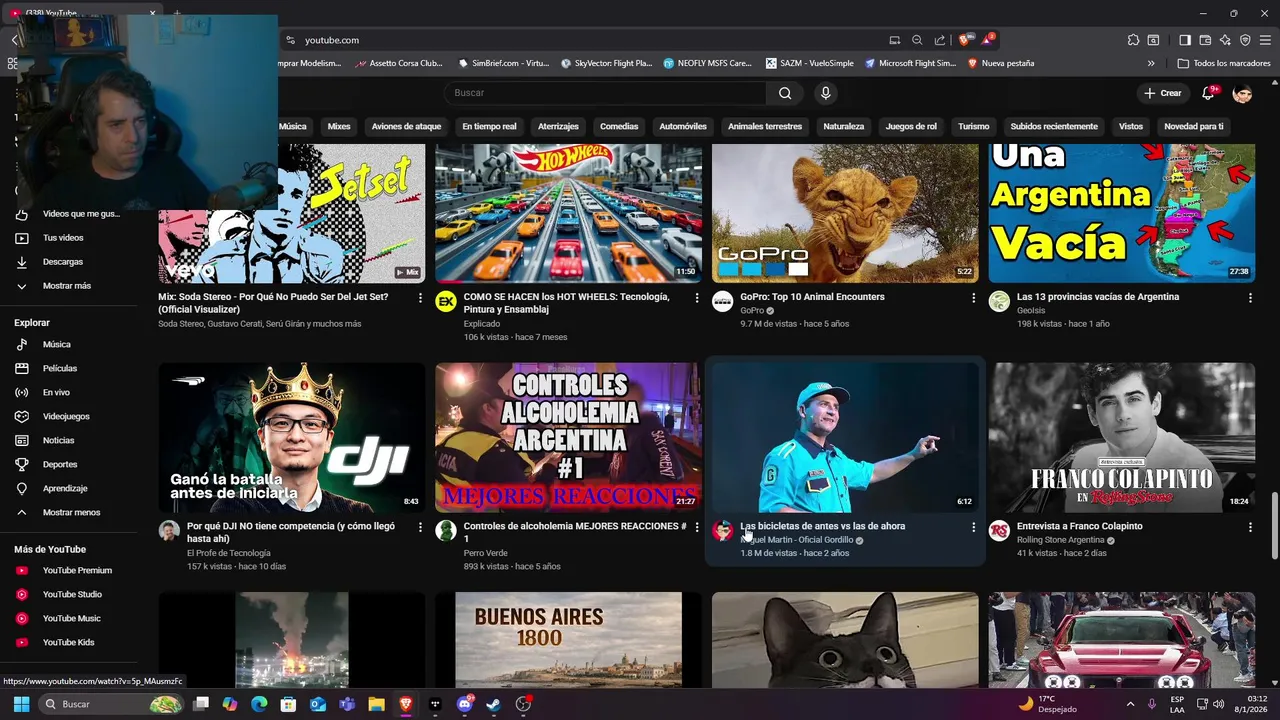Select the Mixes filter chip
Image resolution: width=1280 pixels, height=720 pixels.
tap(339, 127)
